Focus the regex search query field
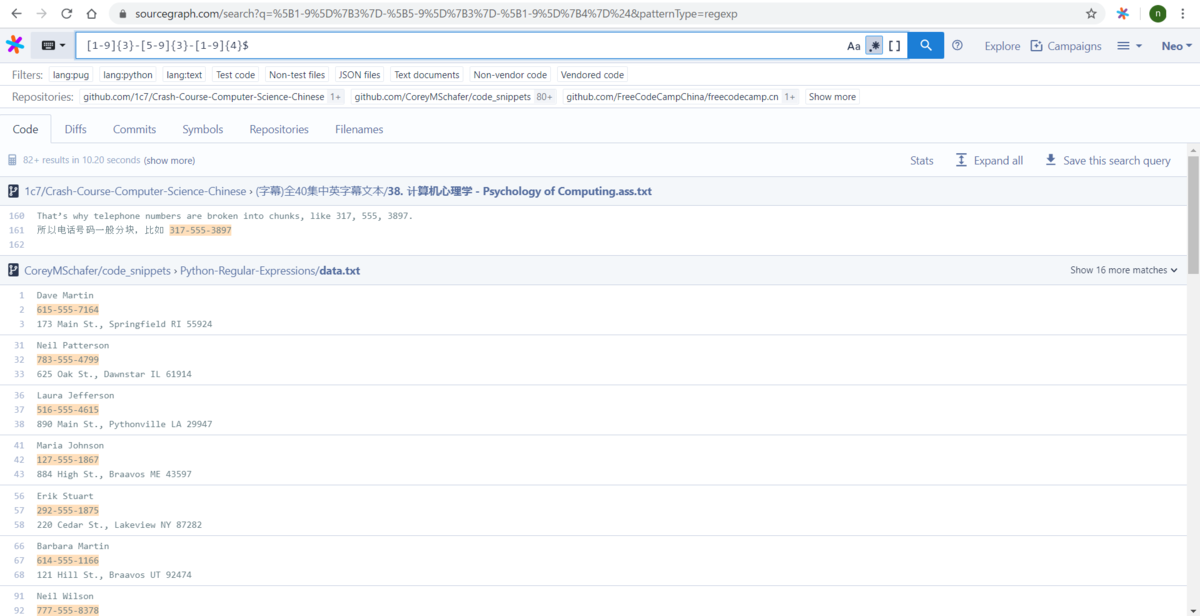The image size is (1200, 616). [460, 46]
